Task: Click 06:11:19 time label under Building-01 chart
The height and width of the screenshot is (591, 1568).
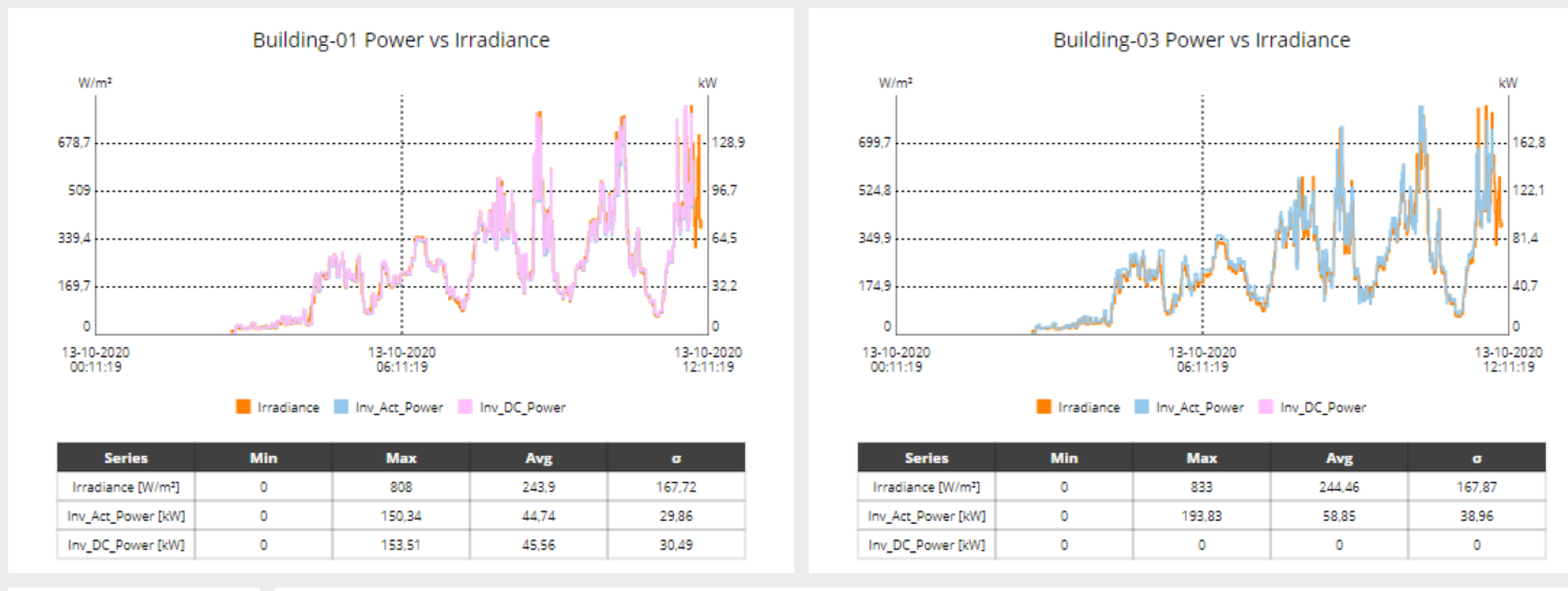Action: (402, 366)
